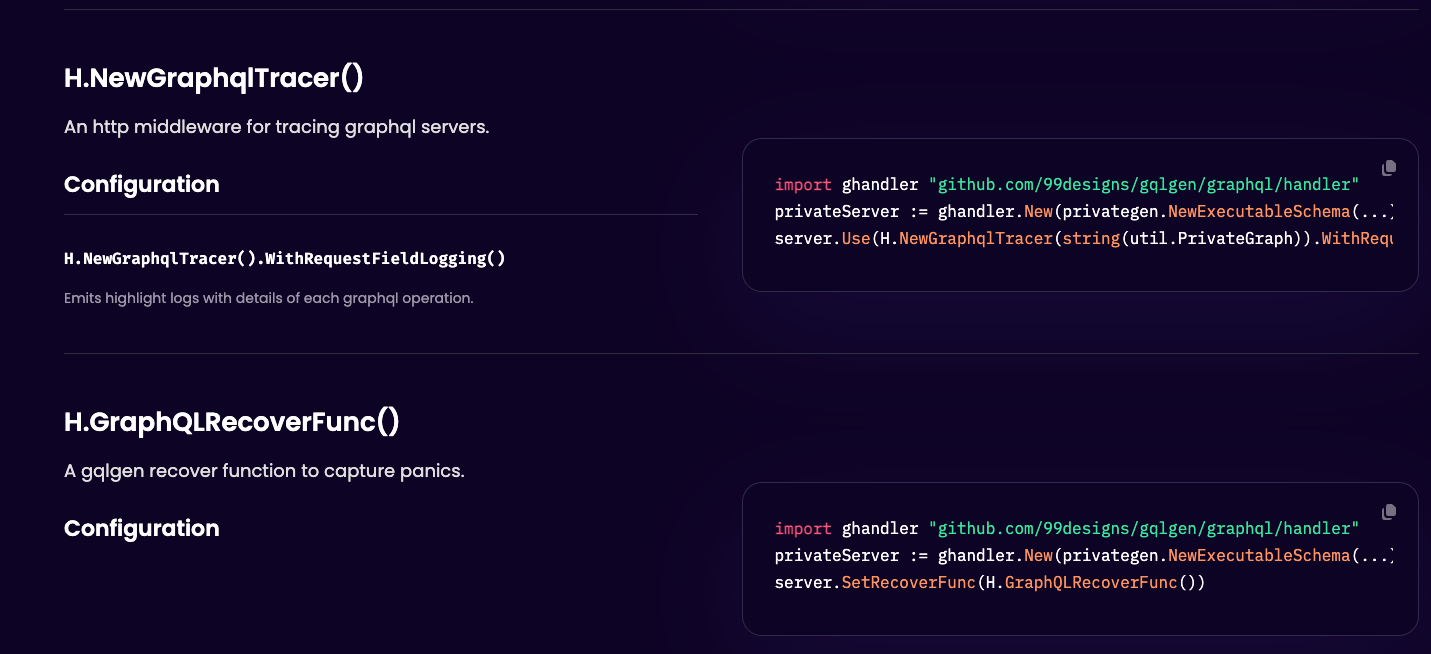1431x654 pixels.
Task: Copy the GraphQLRecoverFunc code snippet
Action: pos(1388,512)
